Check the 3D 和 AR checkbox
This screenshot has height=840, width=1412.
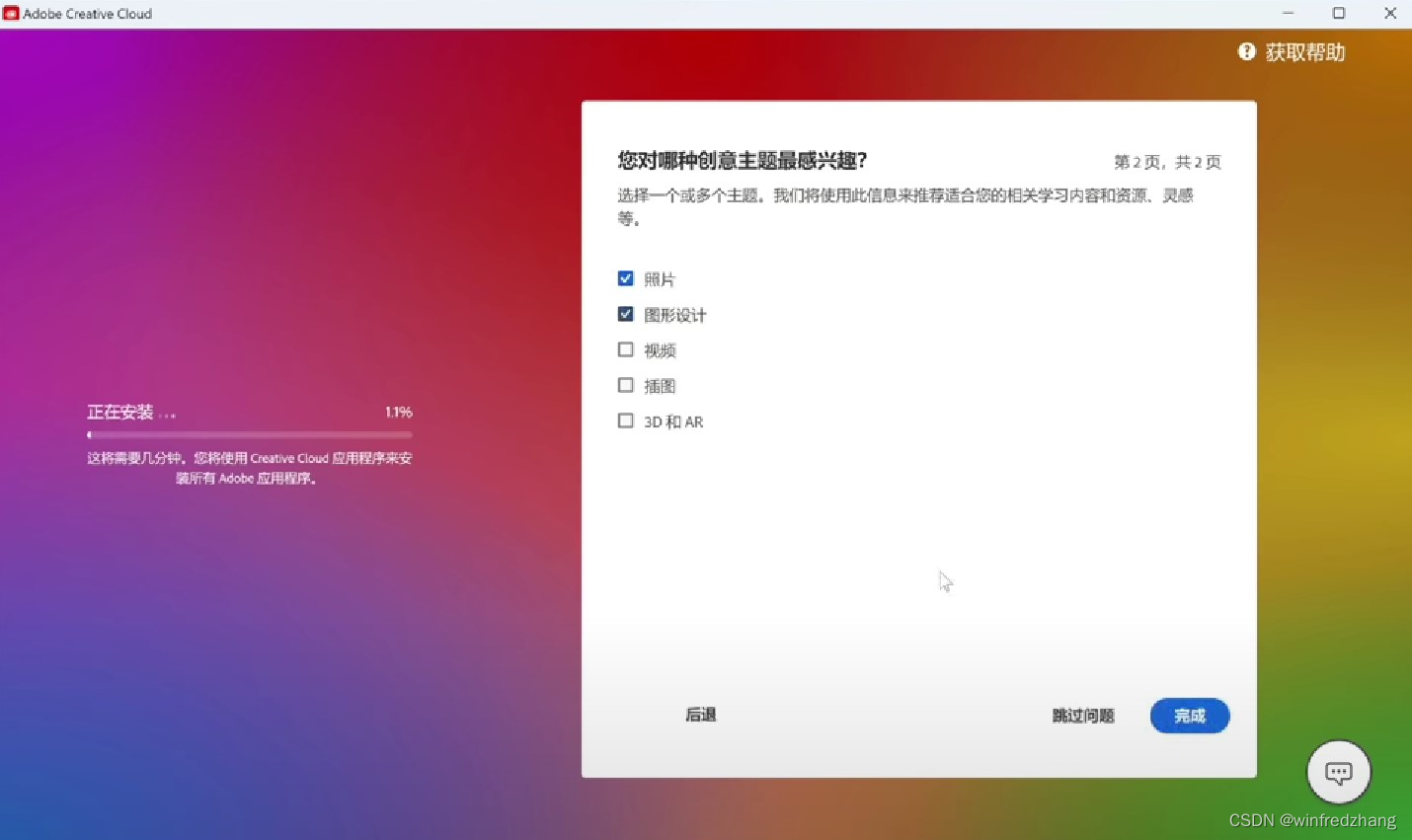[x=625, y=420]
